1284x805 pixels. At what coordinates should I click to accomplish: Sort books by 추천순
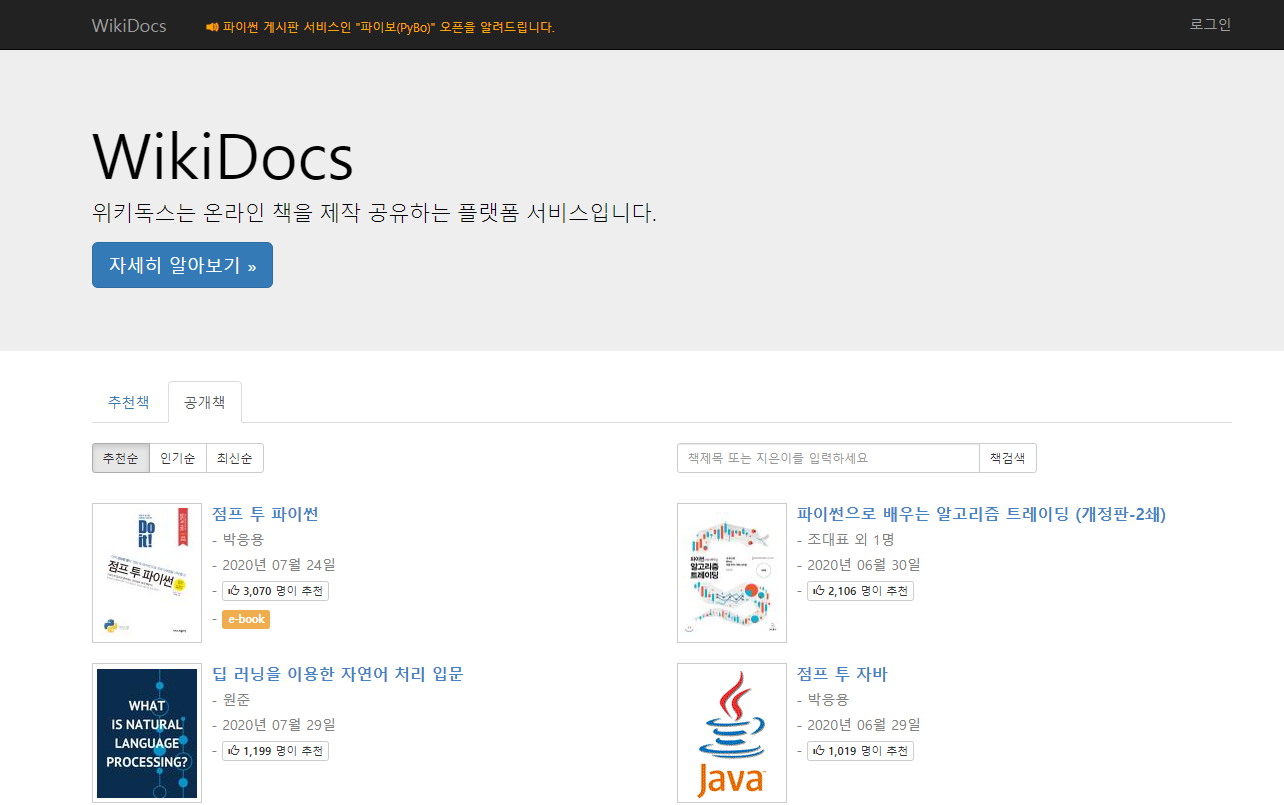pos(121,458)
